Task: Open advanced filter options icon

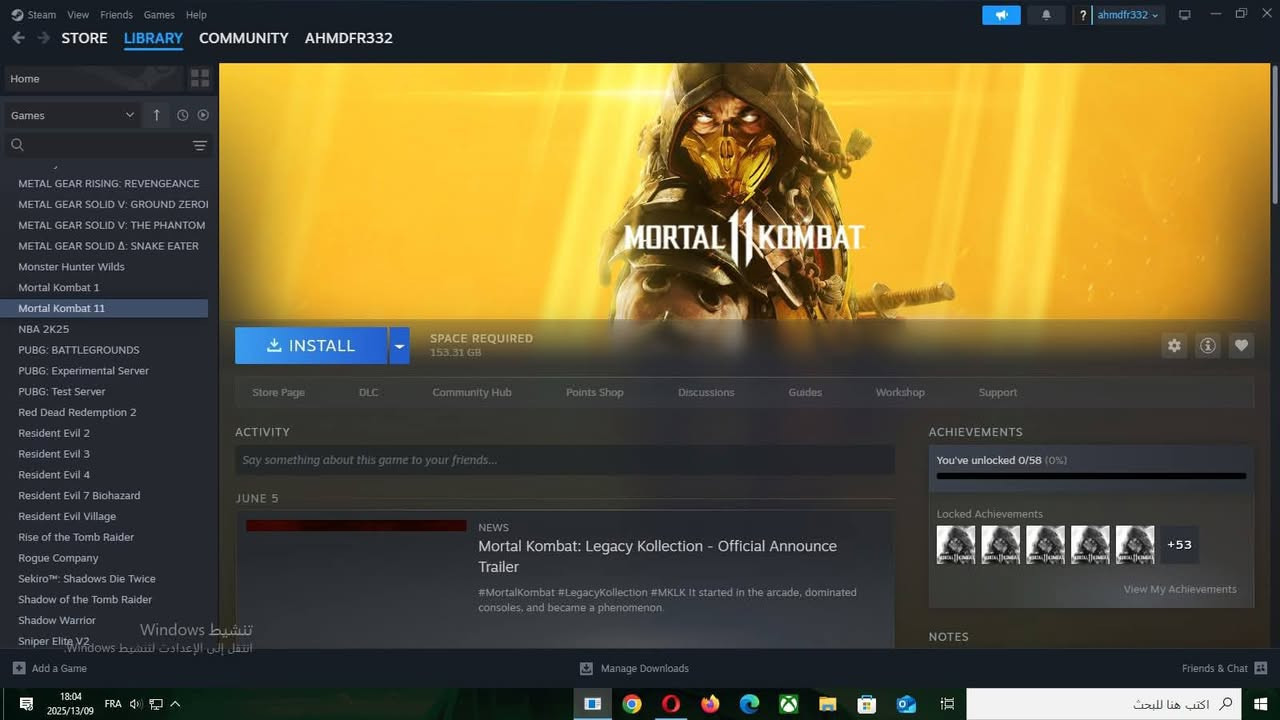Action: tap(200, 146)
